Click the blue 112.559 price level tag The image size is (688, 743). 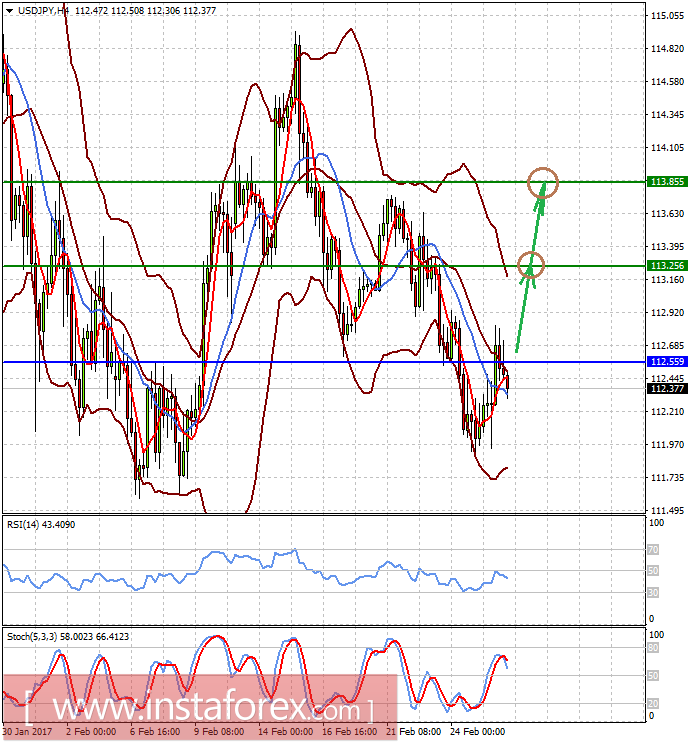(x=667, y=362)
